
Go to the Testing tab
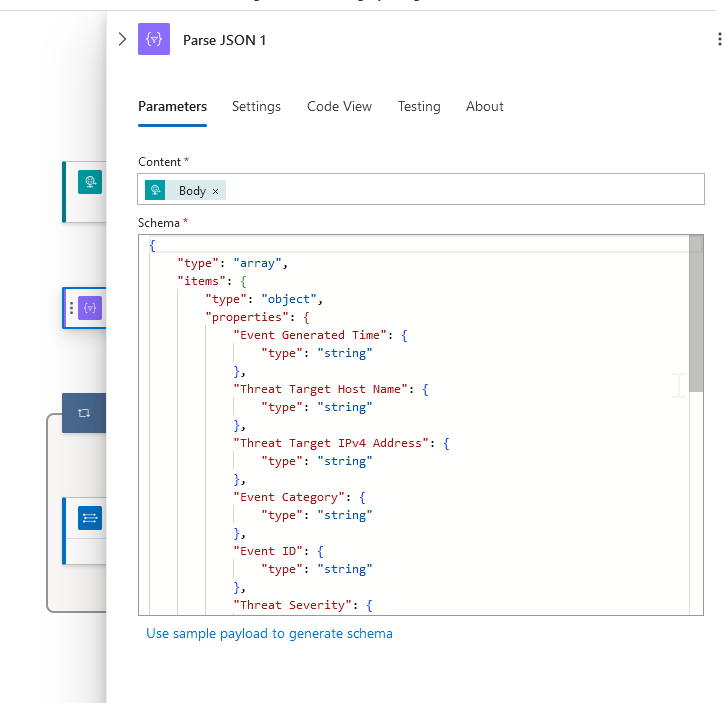click(x=419, y=107)
